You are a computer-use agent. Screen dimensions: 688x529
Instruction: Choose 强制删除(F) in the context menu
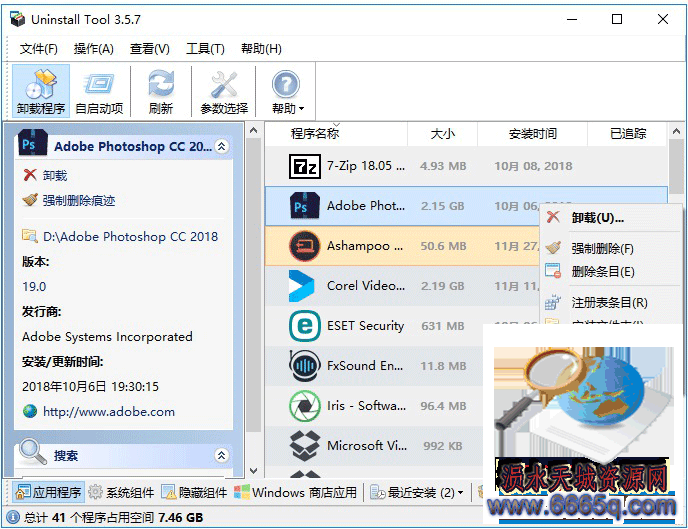[x=602, y=249]
